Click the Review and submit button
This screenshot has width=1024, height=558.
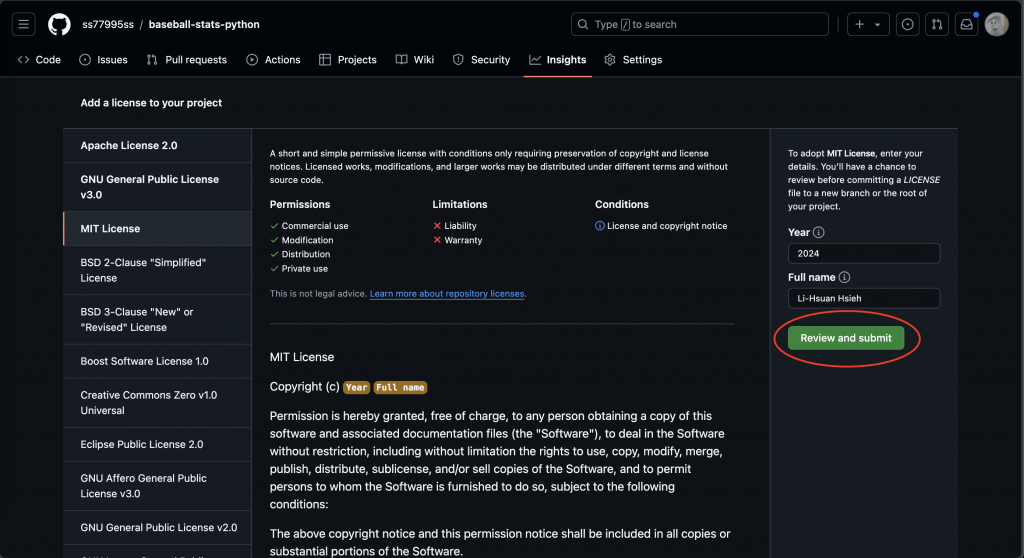pos(846,338)
